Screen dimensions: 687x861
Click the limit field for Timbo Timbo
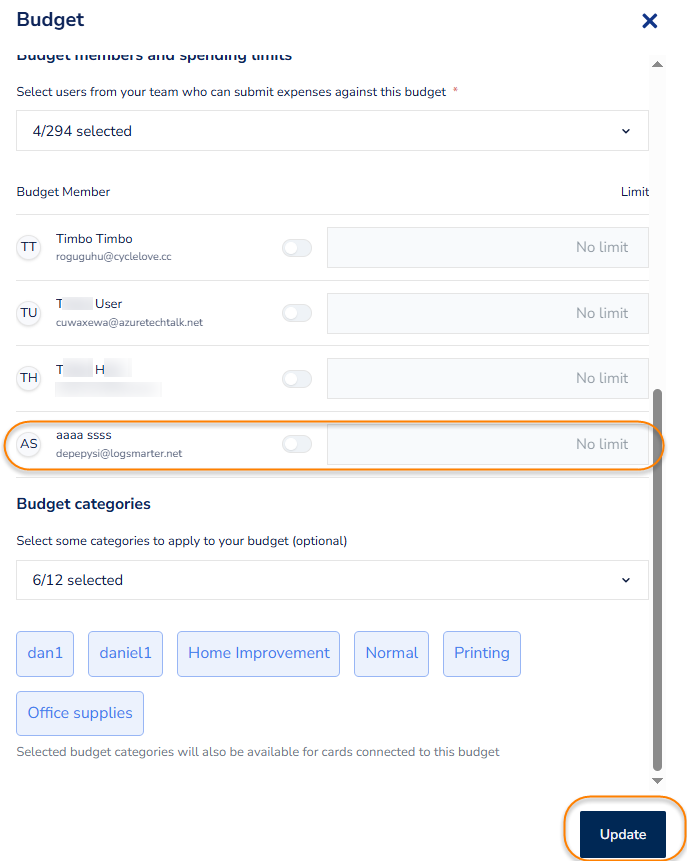click(488, 248)
